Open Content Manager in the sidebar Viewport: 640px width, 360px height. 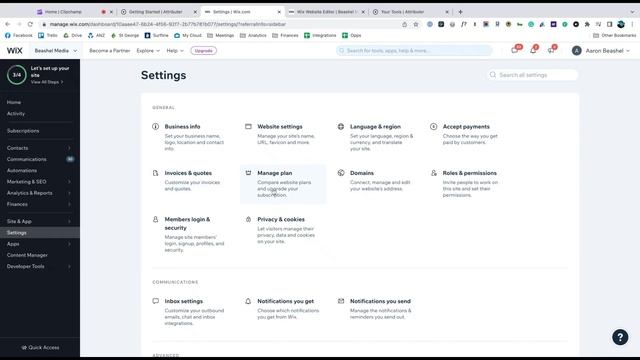(x=27, y=255)
